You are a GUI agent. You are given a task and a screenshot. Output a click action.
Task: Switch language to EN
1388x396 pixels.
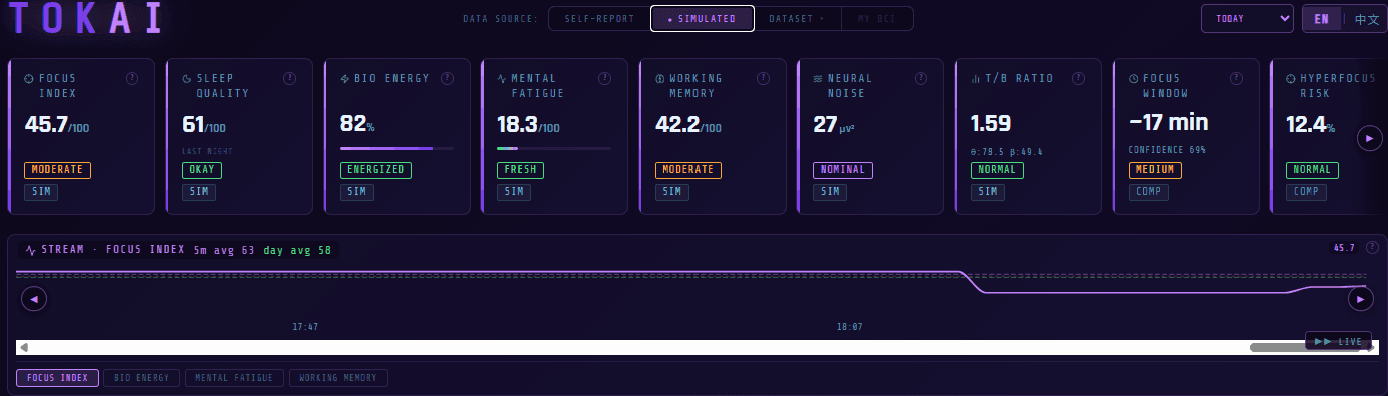pos(1321,19)
